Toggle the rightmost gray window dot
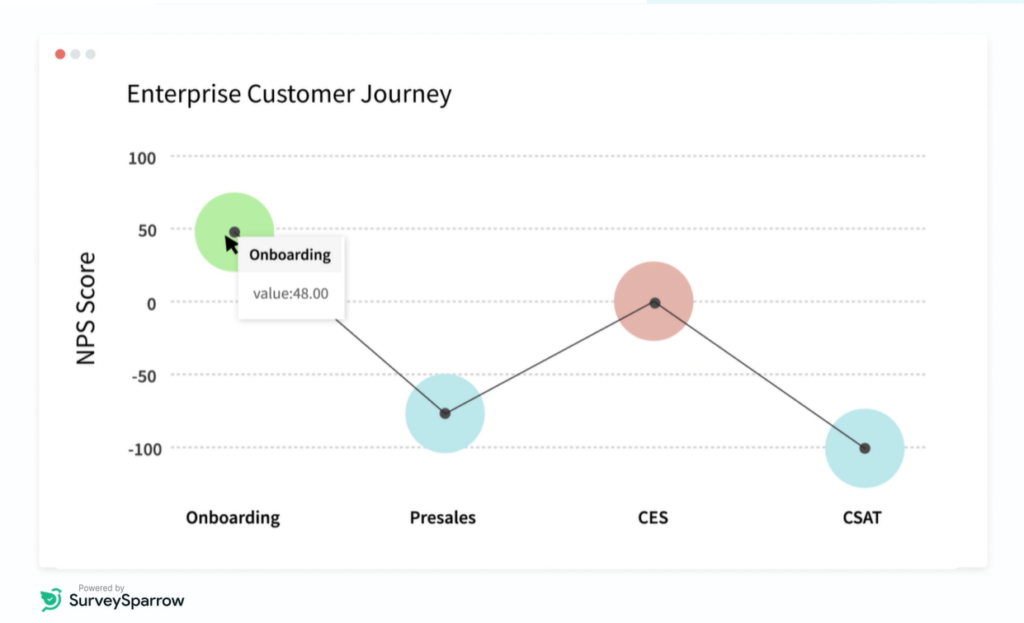Viewport: 1024px width, 623px height. click(x=91, y=53)
